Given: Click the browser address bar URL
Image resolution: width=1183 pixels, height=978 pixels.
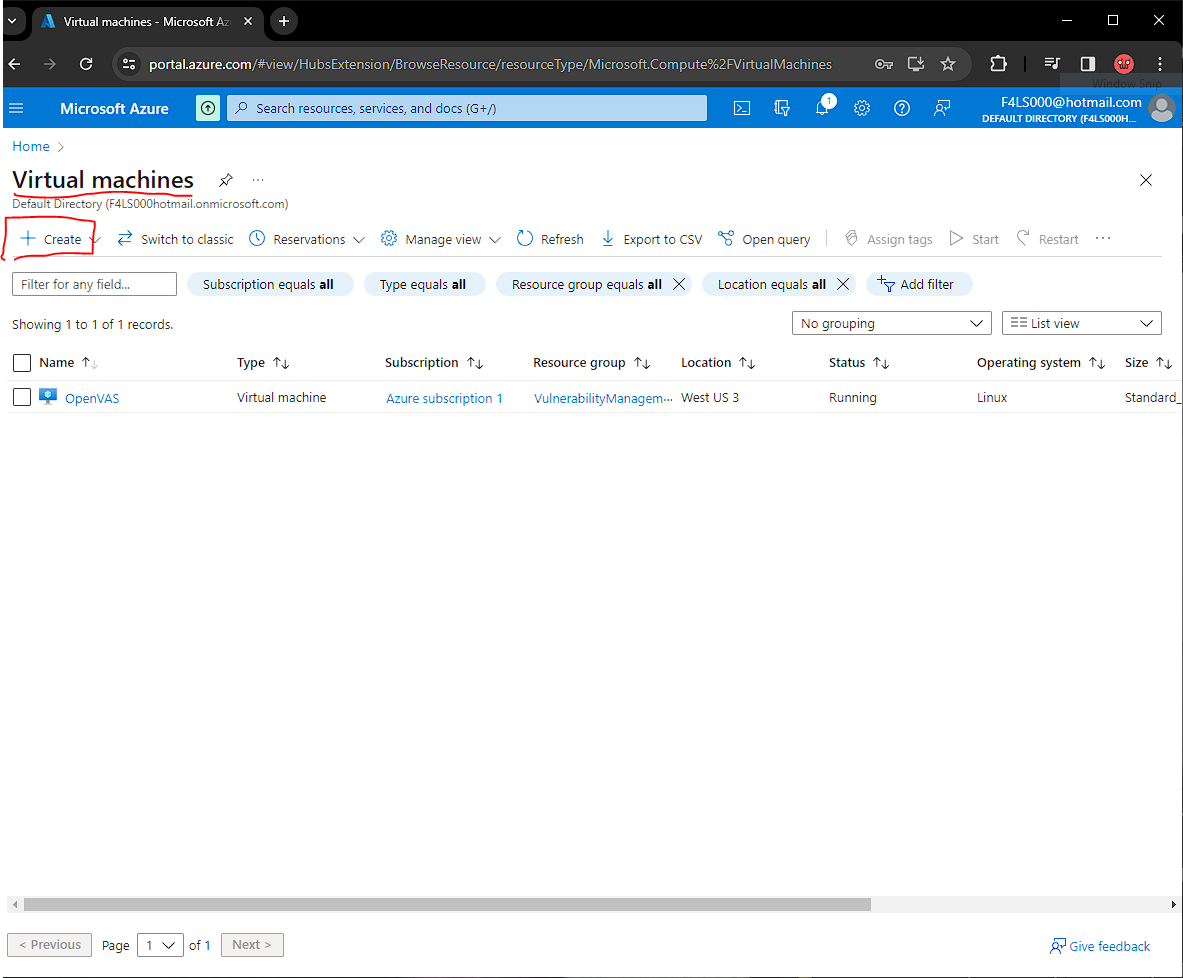Looking at the screenshot, I should coord(490,64).
